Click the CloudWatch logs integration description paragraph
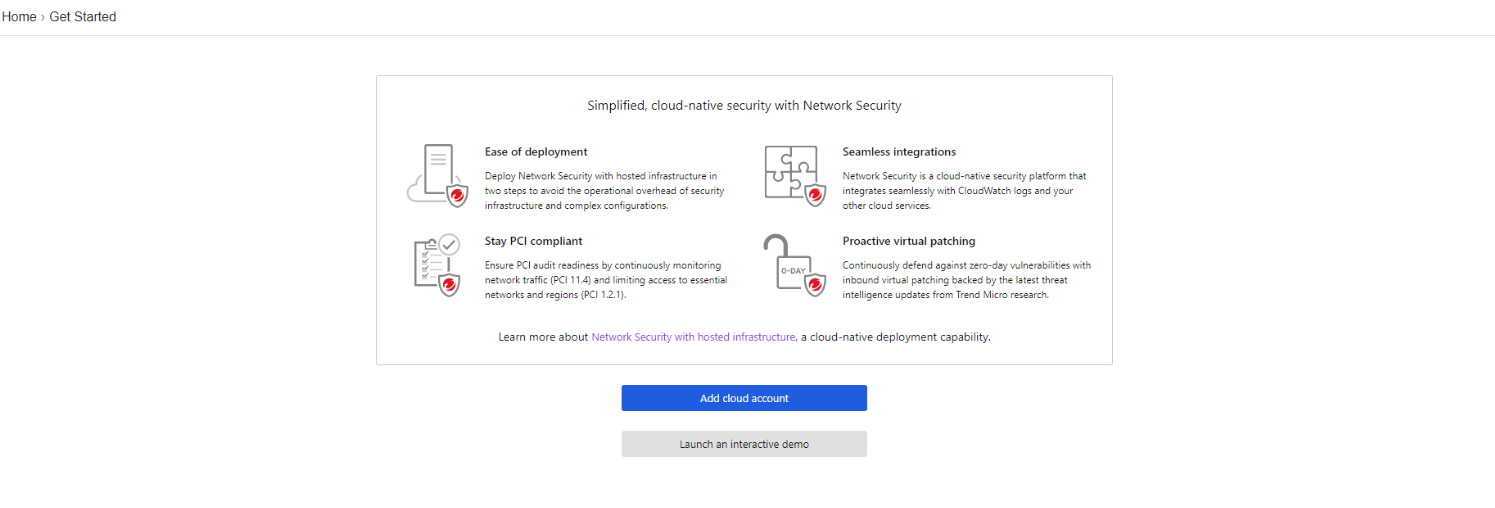Screen dimensions: 1495x508 [x=964, y=190]
